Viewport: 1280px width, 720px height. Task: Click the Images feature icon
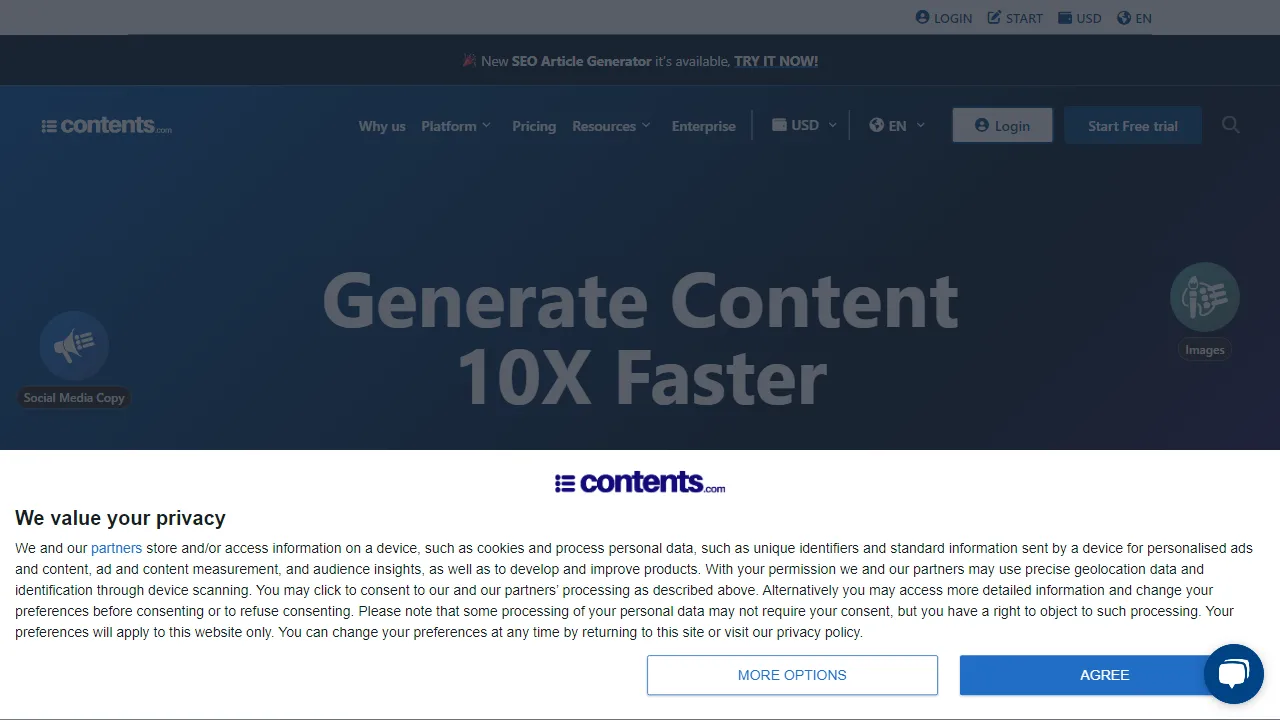[x=1205, y=297]
